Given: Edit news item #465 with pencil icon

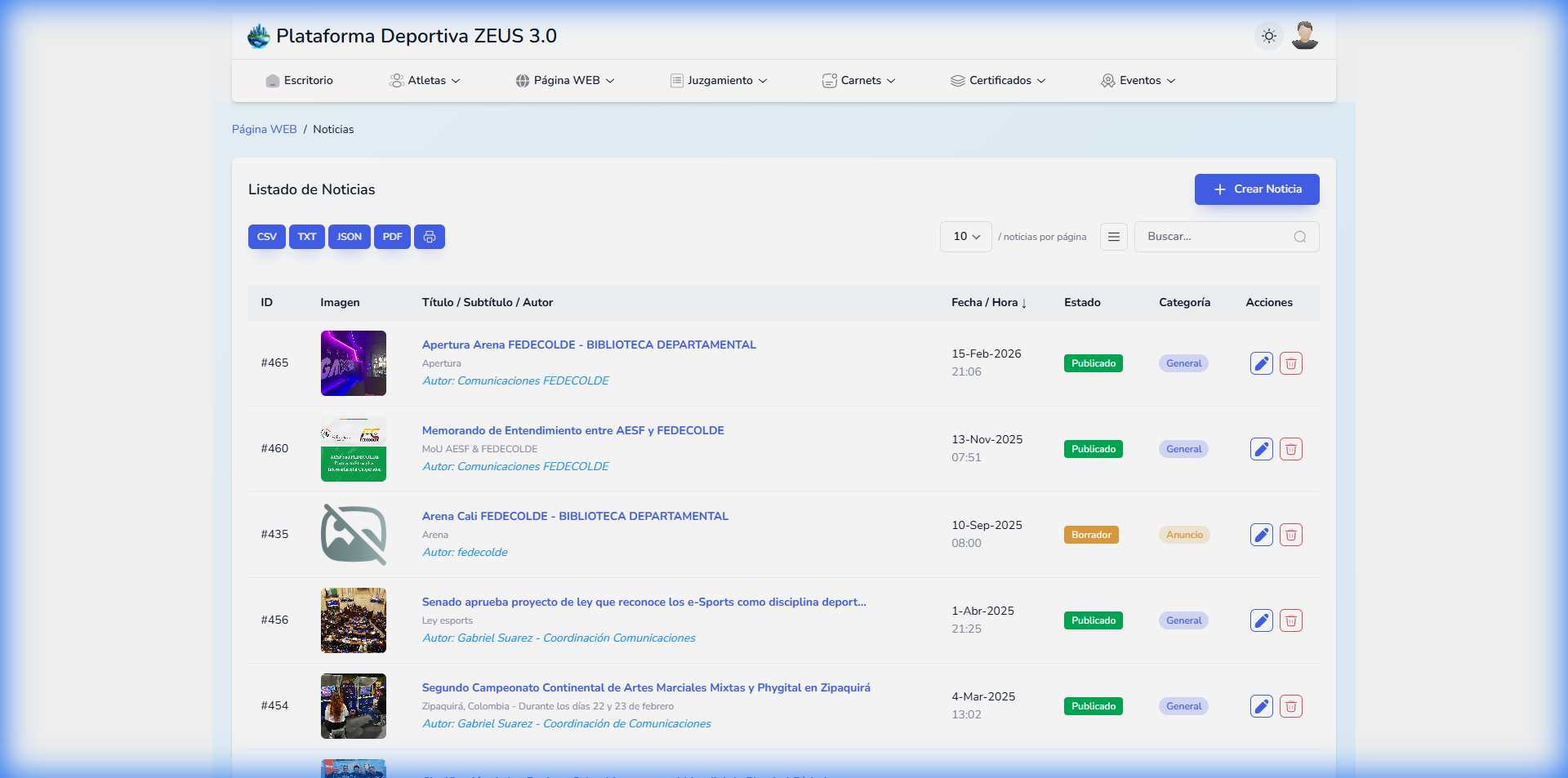Looking at the screenshot, I should (1261, 363).
